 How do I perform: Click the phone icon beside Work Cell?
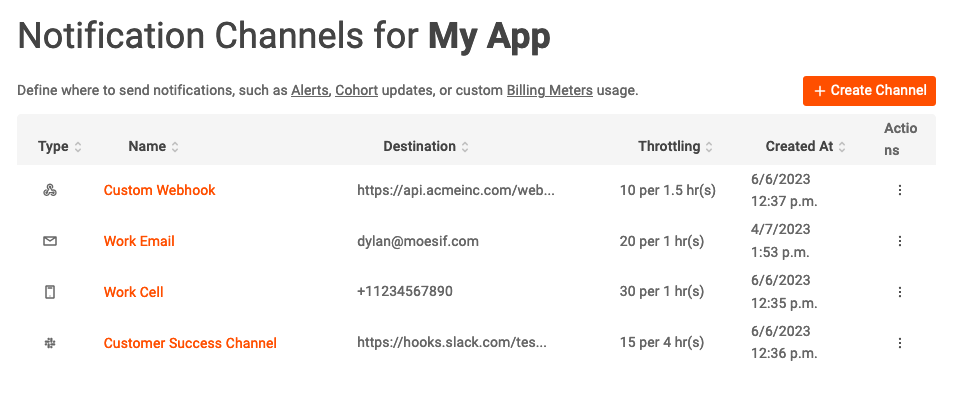50,292
